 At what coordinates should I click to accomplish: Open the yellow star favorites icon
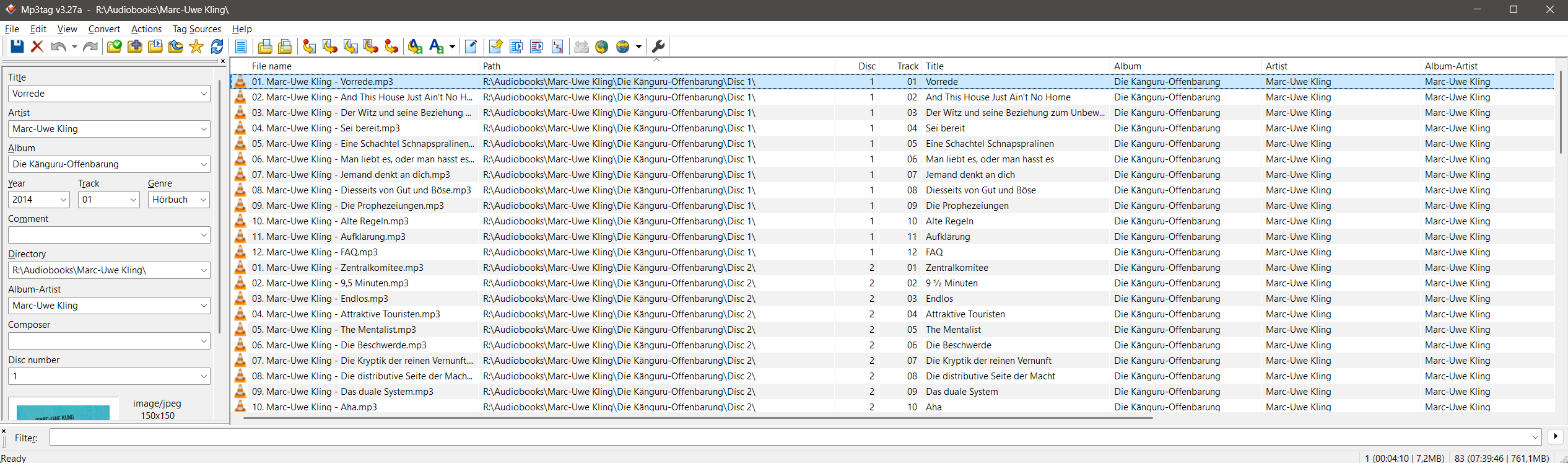point(196,46)
